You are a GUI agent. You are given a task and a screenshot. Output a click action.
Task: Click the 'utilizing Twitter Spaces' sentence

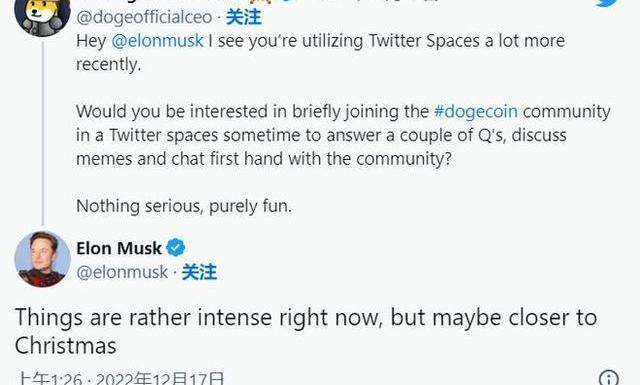click(321, 53)
